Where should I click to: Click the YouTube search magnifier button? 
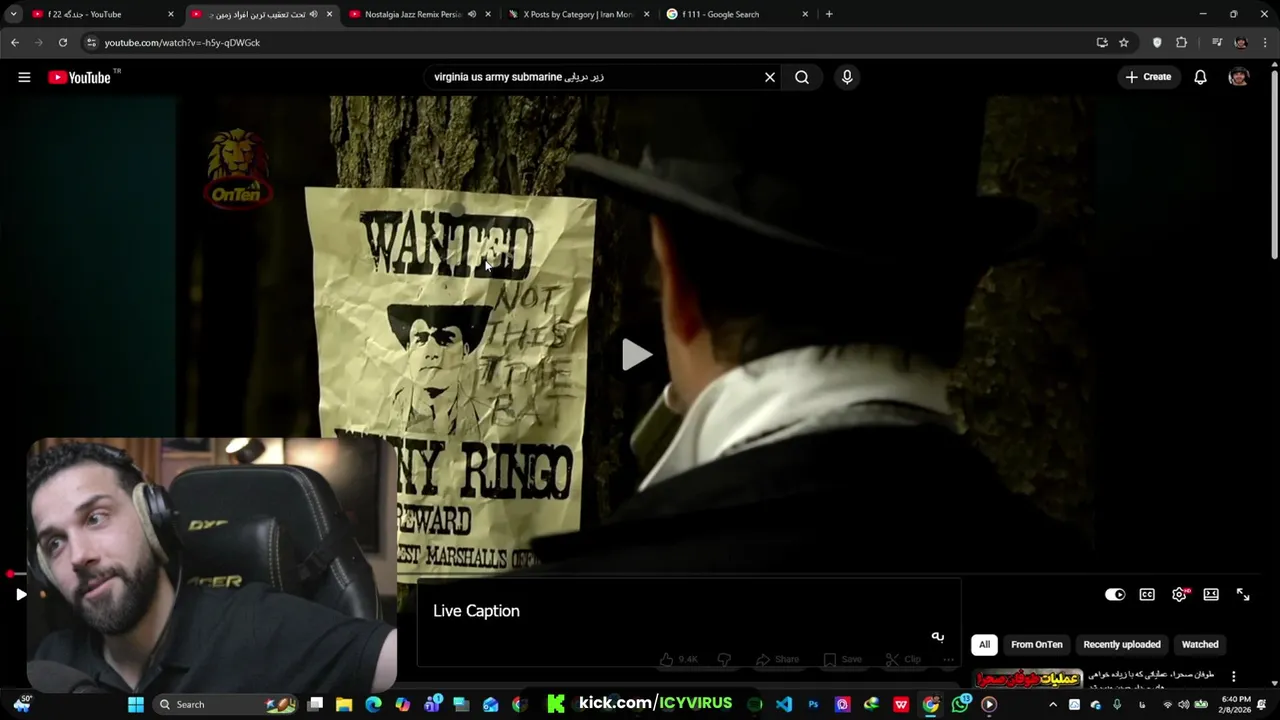(x=802, y=77)
